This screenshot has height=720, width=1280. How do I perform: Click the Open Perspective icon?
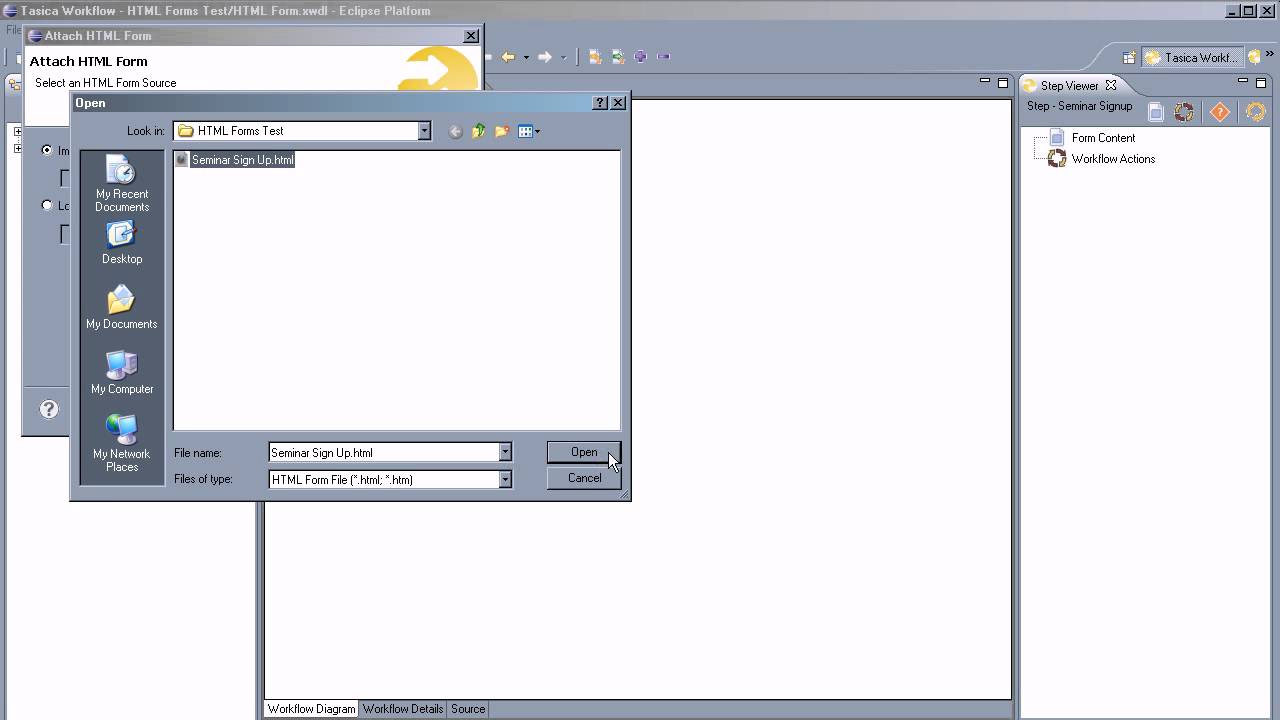point(1129,58)
